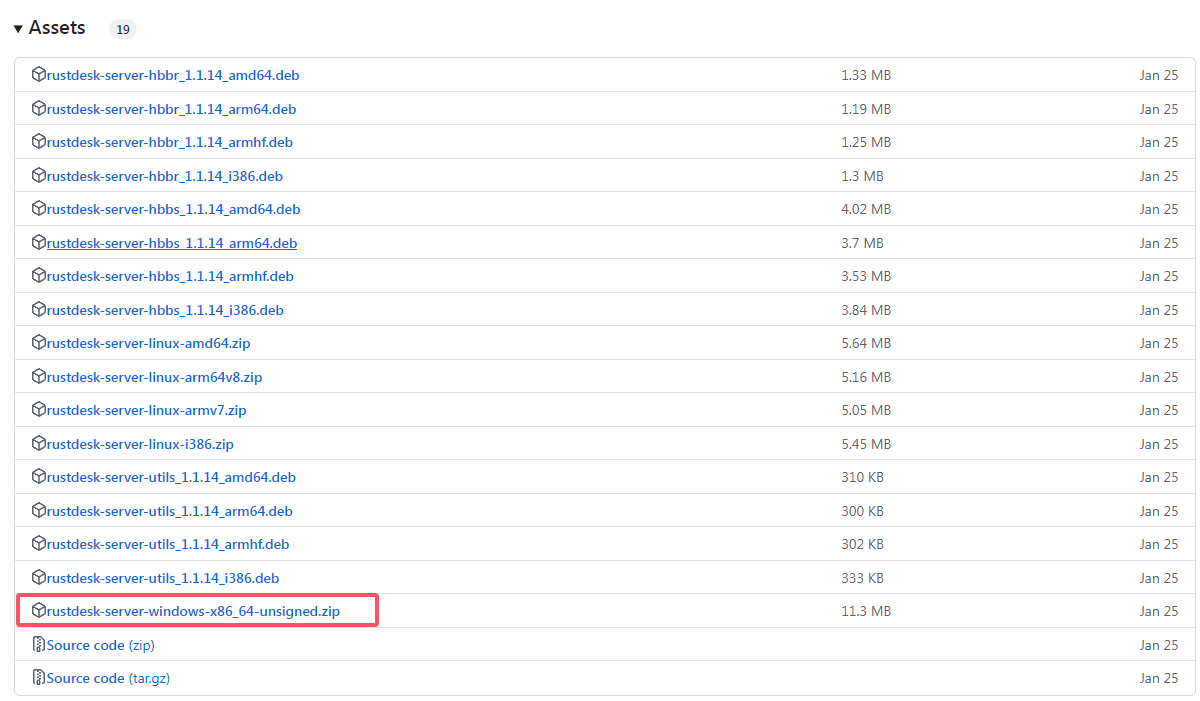1200x701 pixels.
Task: Download rustdesk-server-hbbs_1.1.14_amd64.deb
Action: pyautogui.click(x=173, y=209)
